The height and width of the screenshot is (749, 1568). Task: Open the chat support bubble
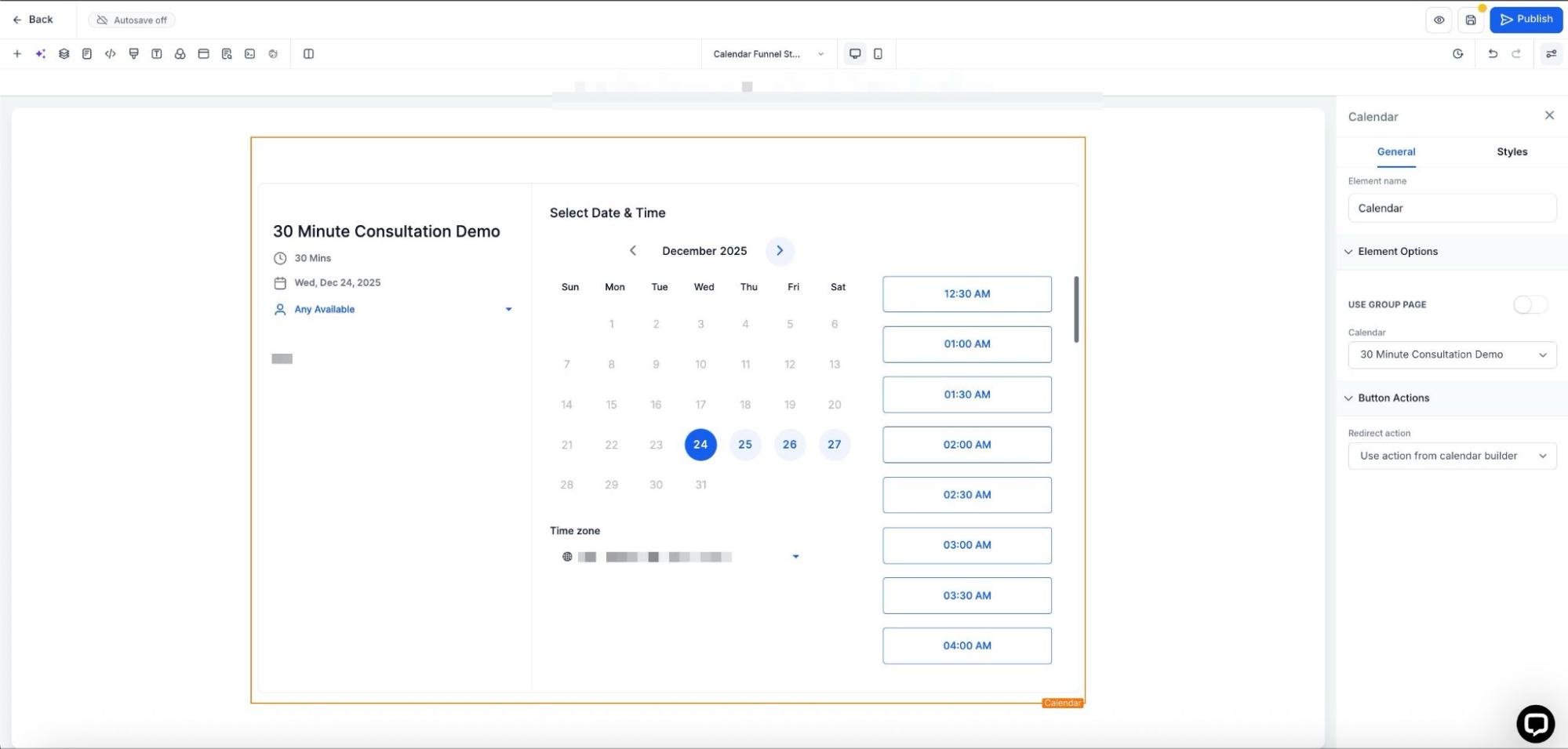(1535, 723)
